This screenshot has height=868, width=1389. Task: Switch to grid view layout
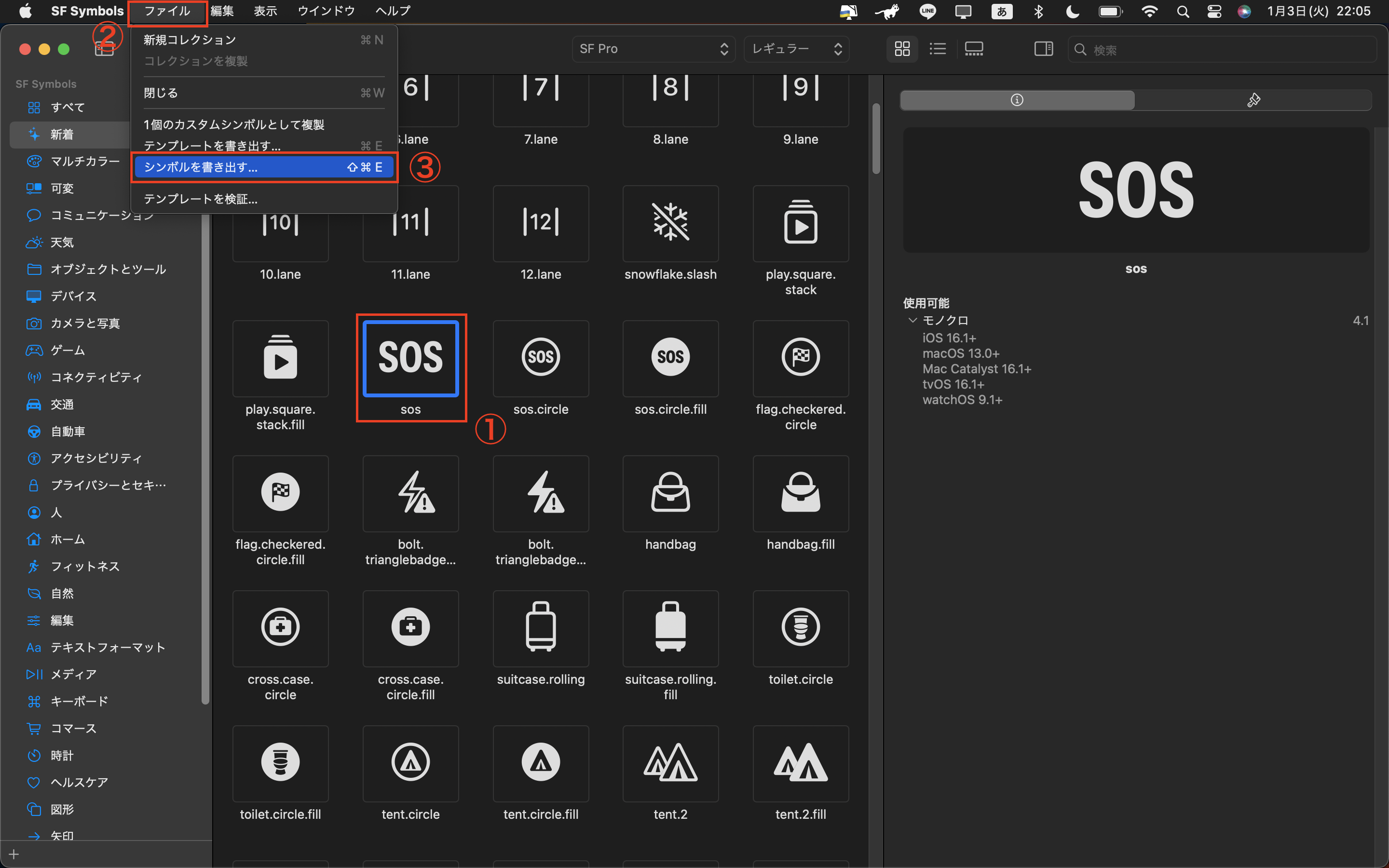[902, 49]
